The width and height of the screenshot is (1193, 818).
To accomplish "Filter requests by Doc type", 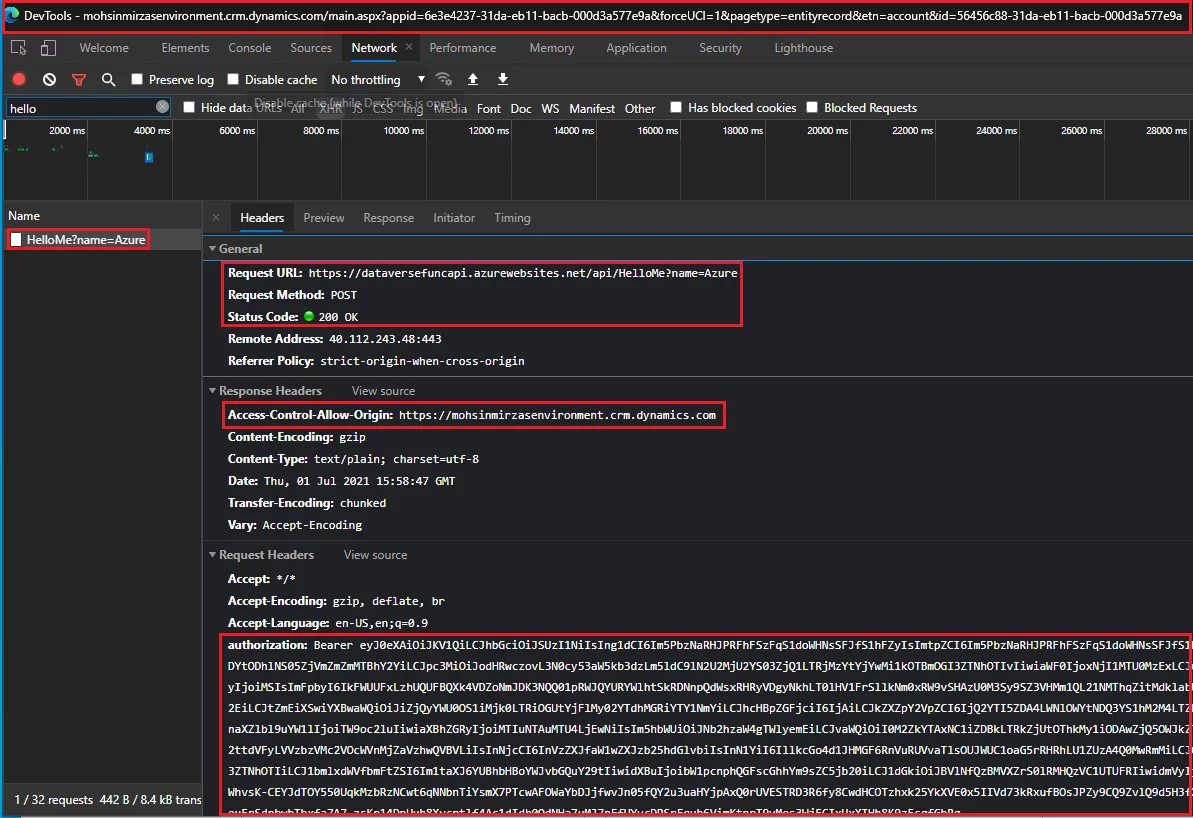I will pyautogui.click(x=521, y=108).
